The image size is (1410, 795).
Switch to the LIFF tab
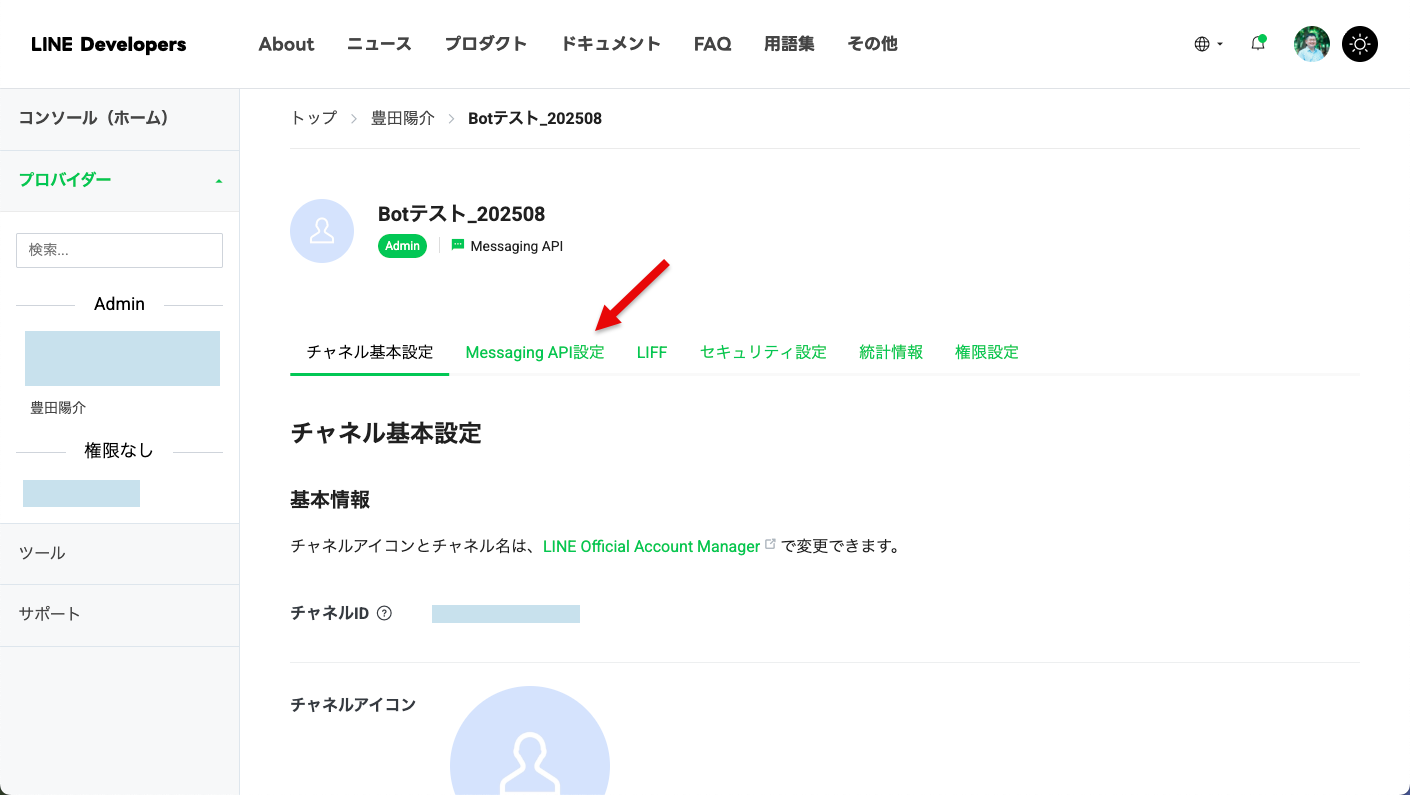(652, 352)
